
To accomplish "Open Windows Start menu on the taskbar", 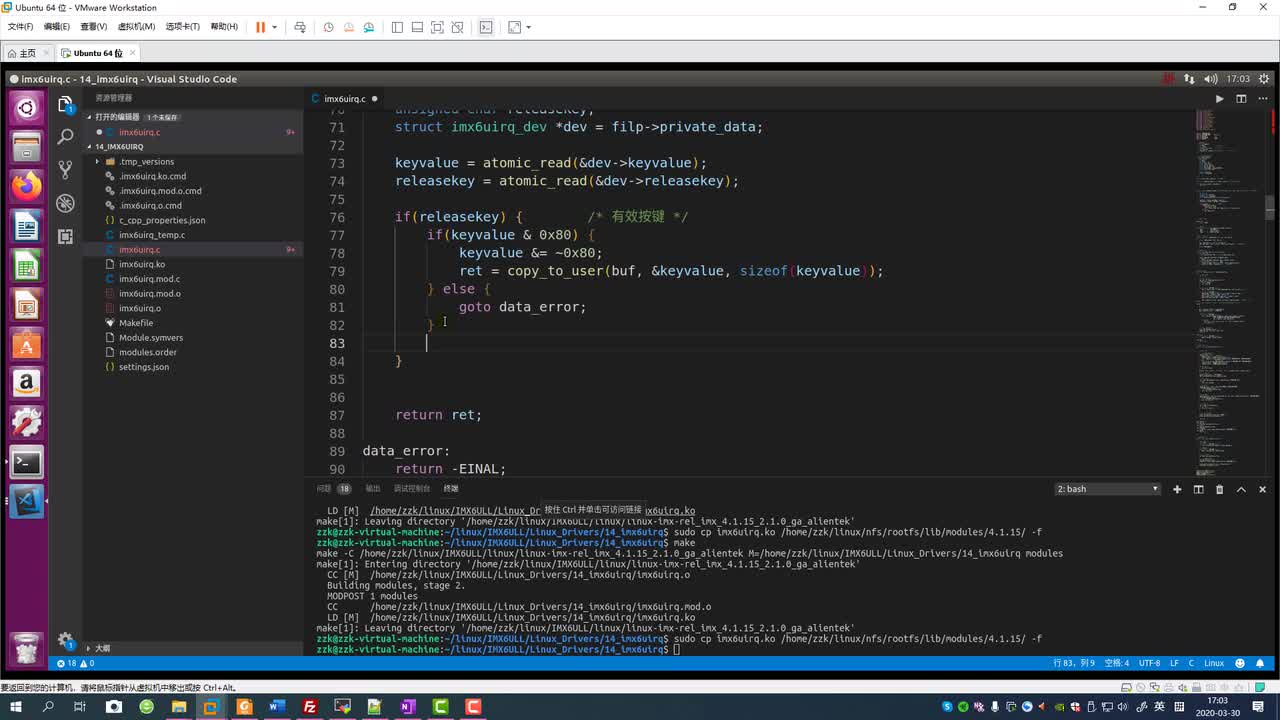I will (16, 707).
